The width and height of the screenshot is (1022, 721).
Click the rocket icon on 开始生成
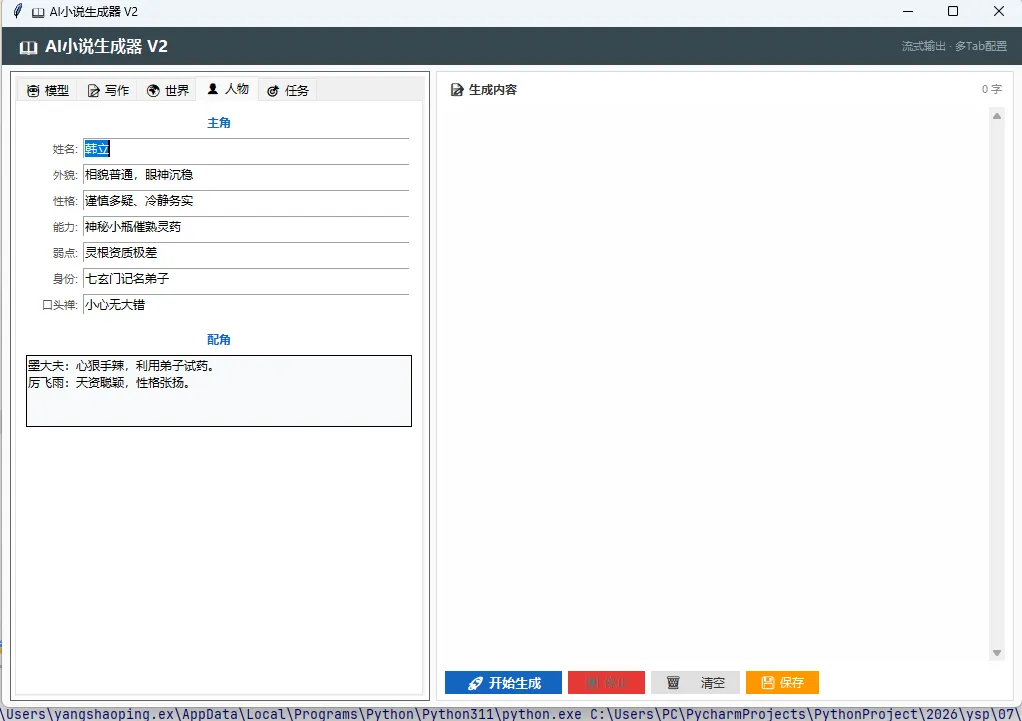(x=475, y=683)
